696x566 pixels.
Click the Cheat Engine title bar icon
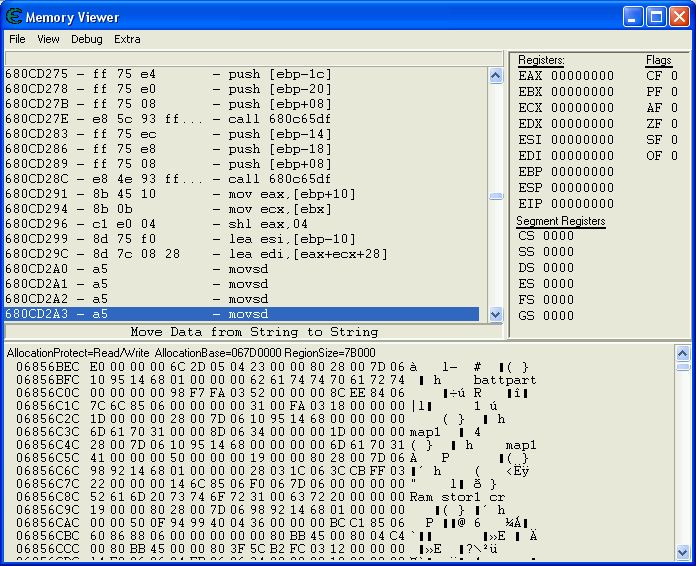14,16
